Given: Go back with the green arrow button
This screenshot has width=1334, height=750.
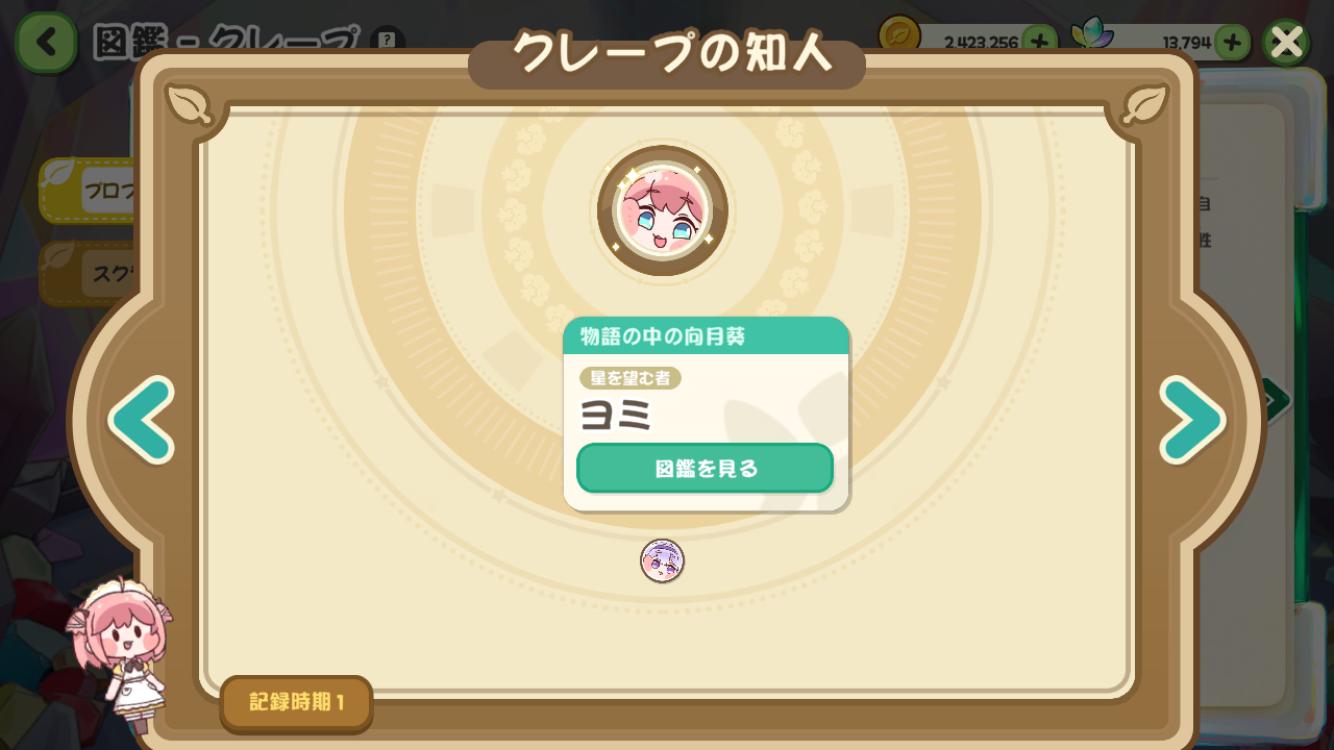Looking at the screenshot, I should pos(44,42).
